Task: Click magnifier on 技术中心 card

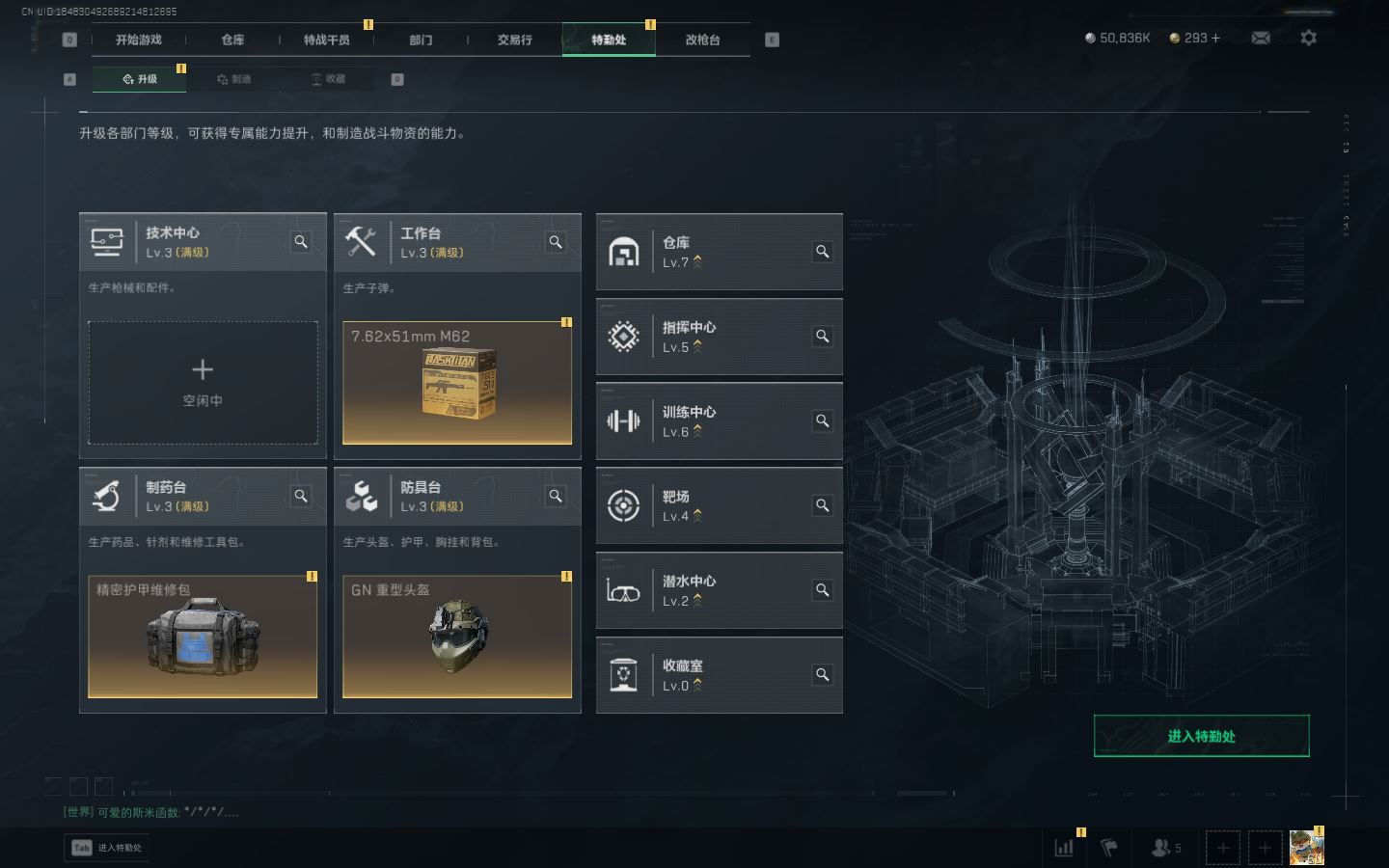Action: pyautogui.click(x=301, y=242)
